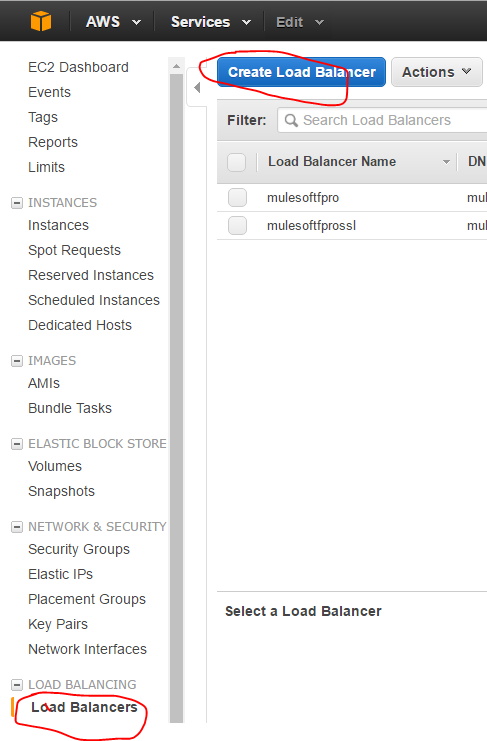This screenshot has width=487, height=741.
Task: Open Instances page
Action: coord(58,225)
